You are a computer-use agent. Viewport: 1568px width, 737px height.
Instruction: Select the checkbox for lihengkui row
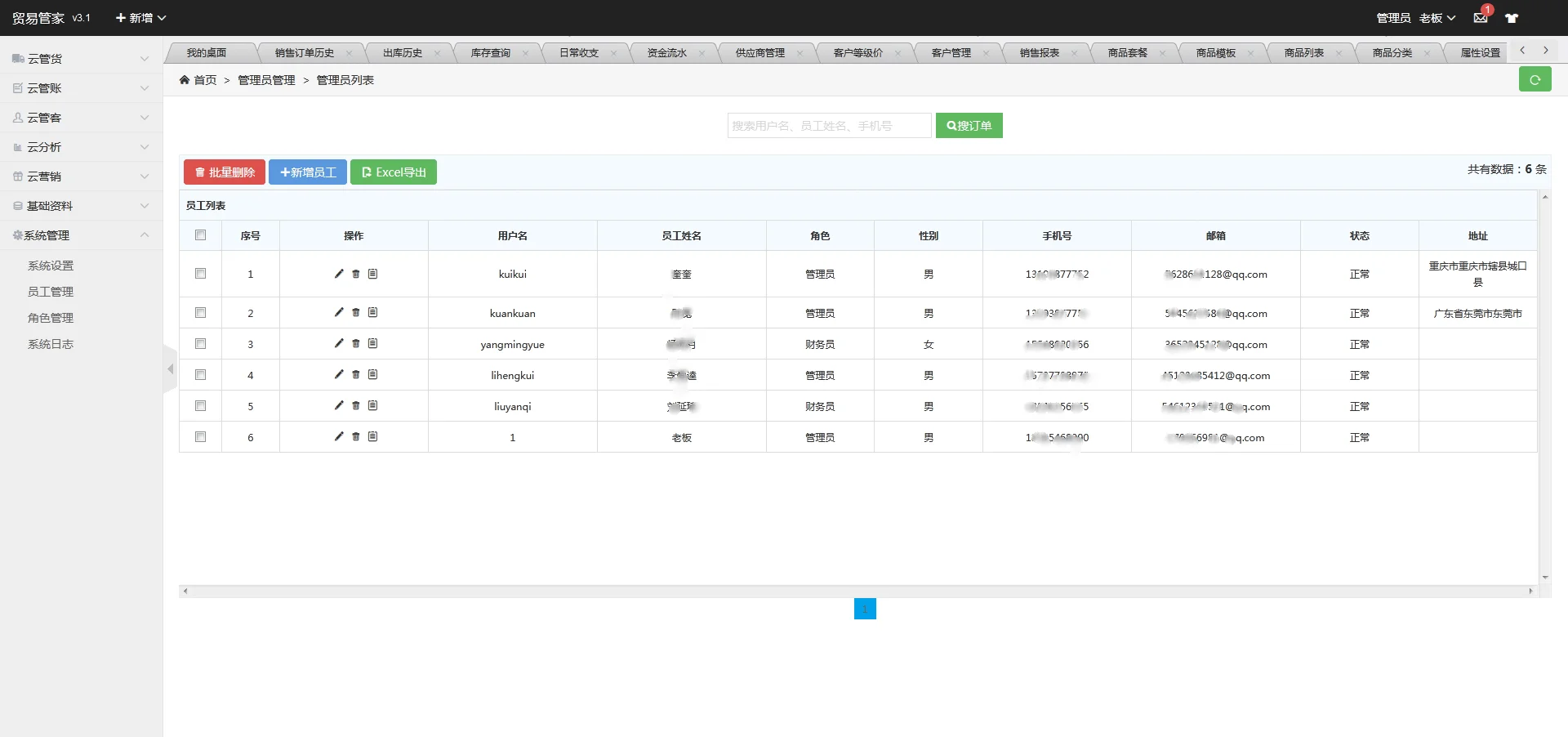click(201, 375)
